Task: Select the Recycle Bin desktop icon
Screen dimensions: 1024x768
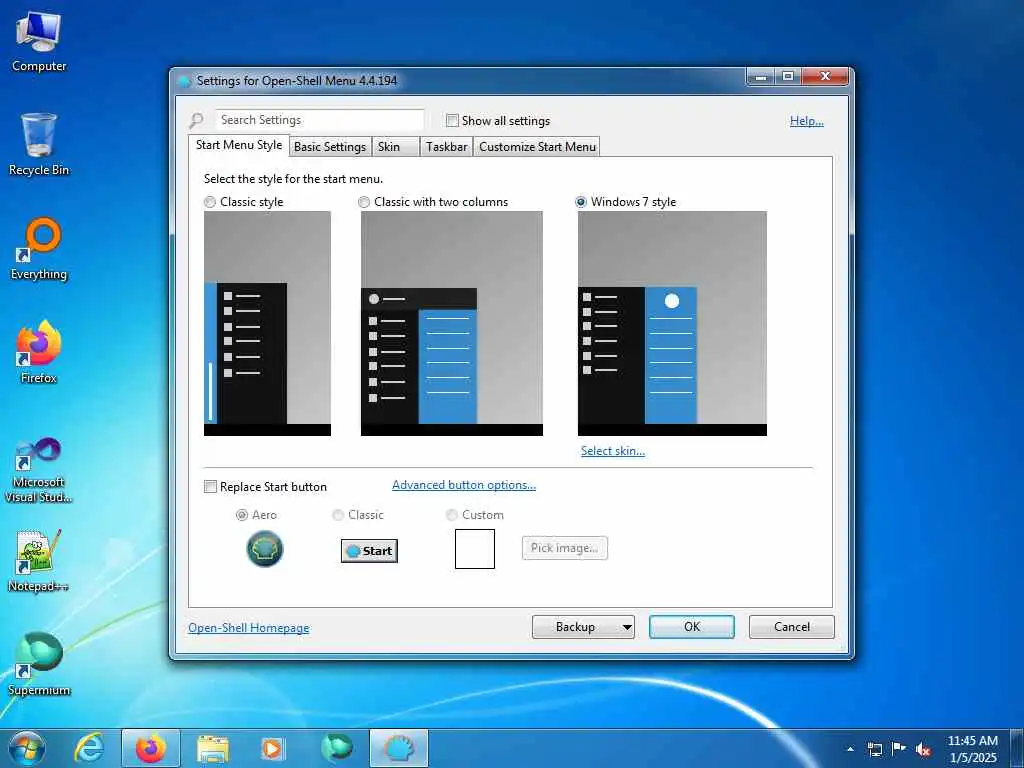Action: coord(39,145)
